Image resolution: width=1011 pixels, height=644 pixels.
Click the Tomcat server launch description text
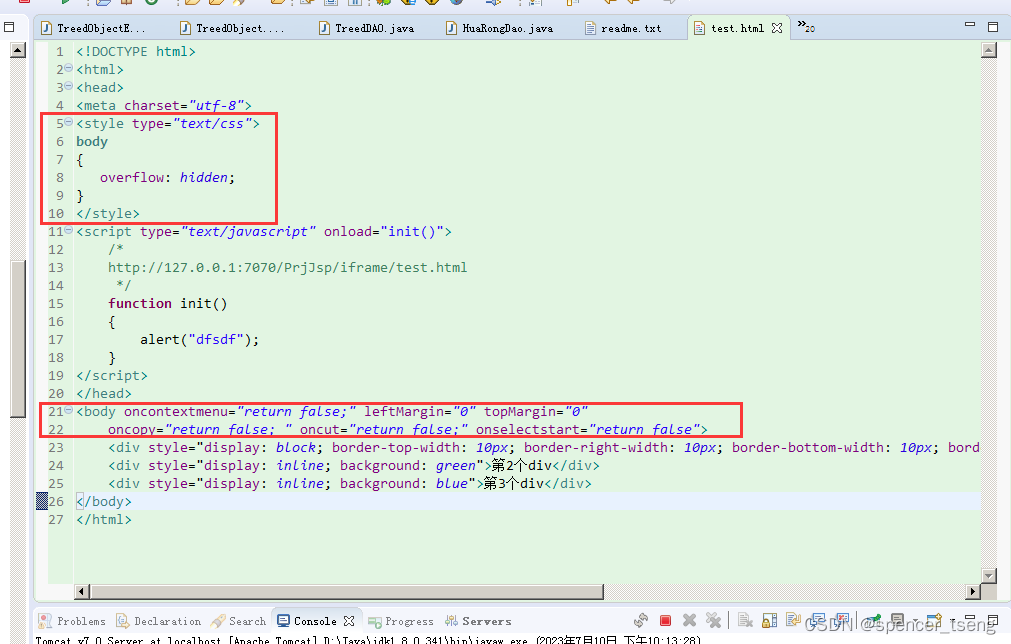click(x=368, y=639)
